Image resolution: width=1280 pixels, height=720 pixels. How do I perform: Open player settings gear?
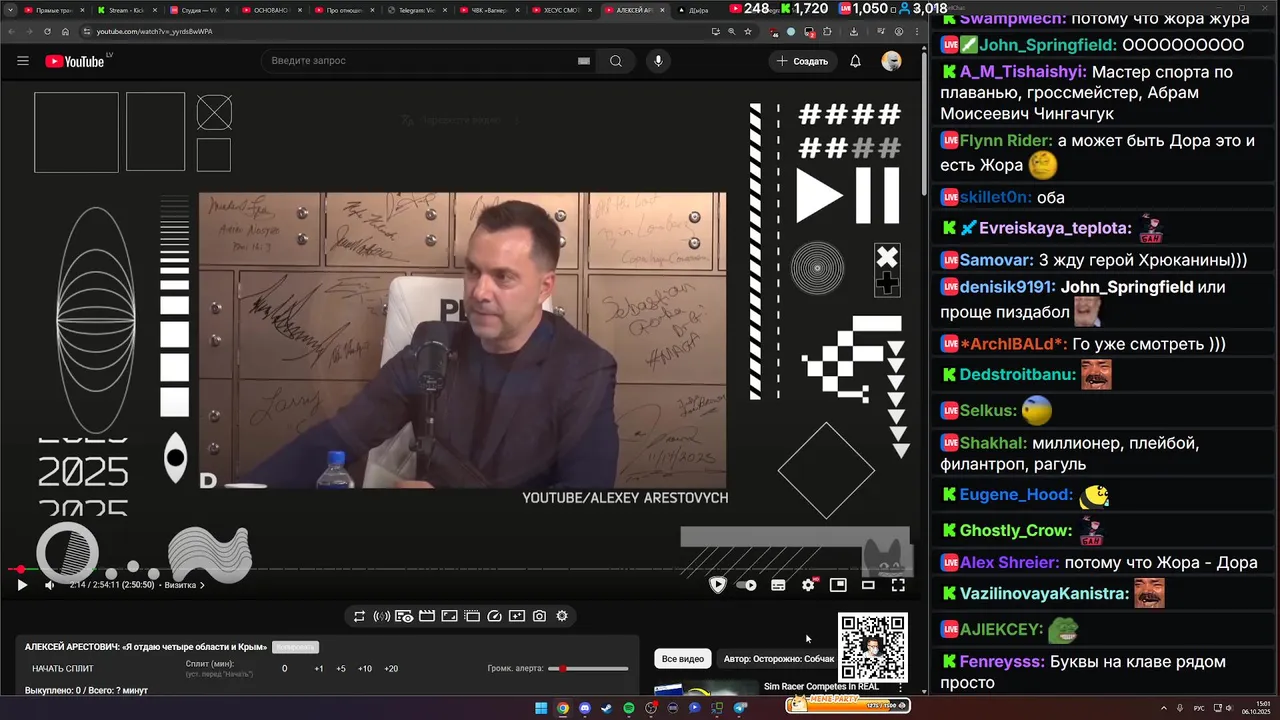(808, 585)
